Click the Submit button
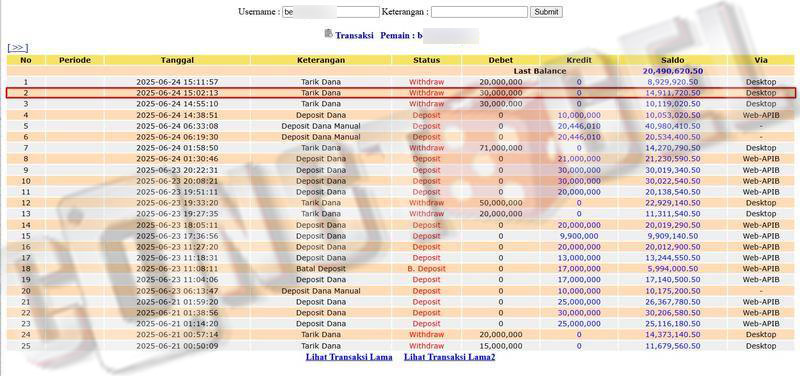This screenshot has width=800, height=376. pos(546,12)
